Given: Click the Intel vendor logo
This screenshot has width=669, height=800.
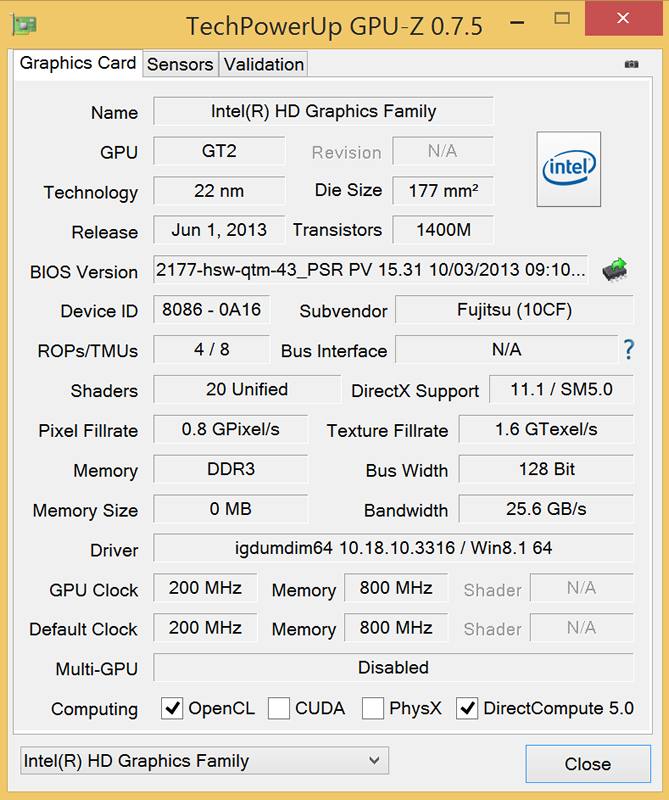Looking at the screenshot, I should (568, 169).
